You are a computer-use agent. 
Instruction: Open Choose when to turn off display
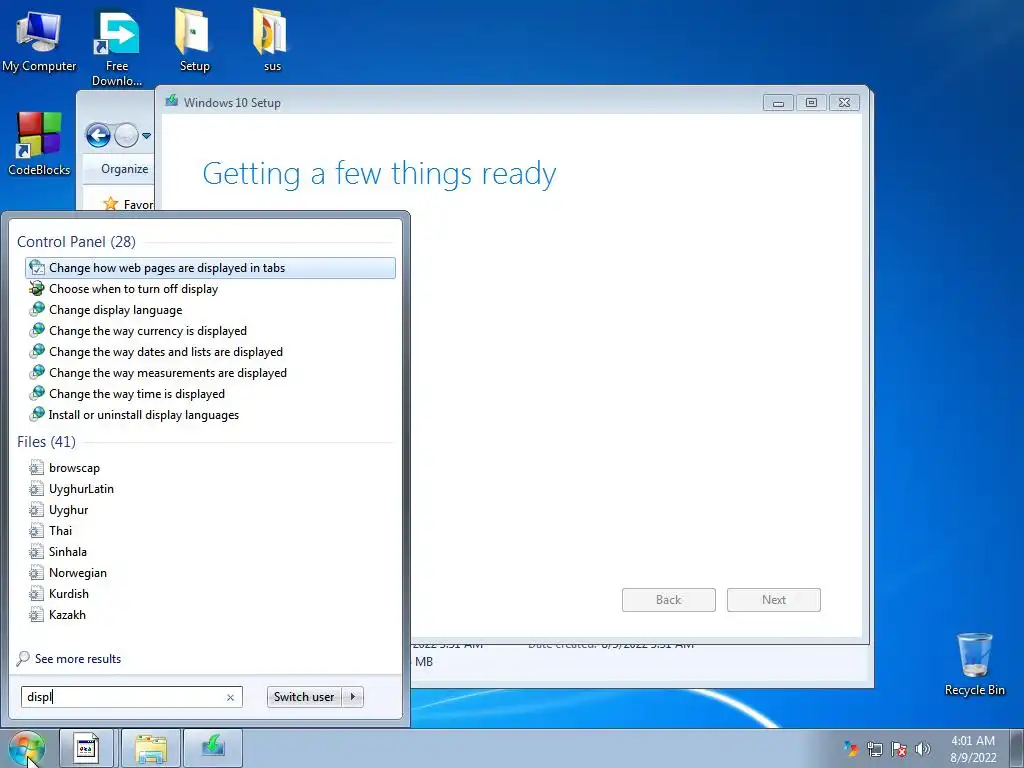(210, 289)
